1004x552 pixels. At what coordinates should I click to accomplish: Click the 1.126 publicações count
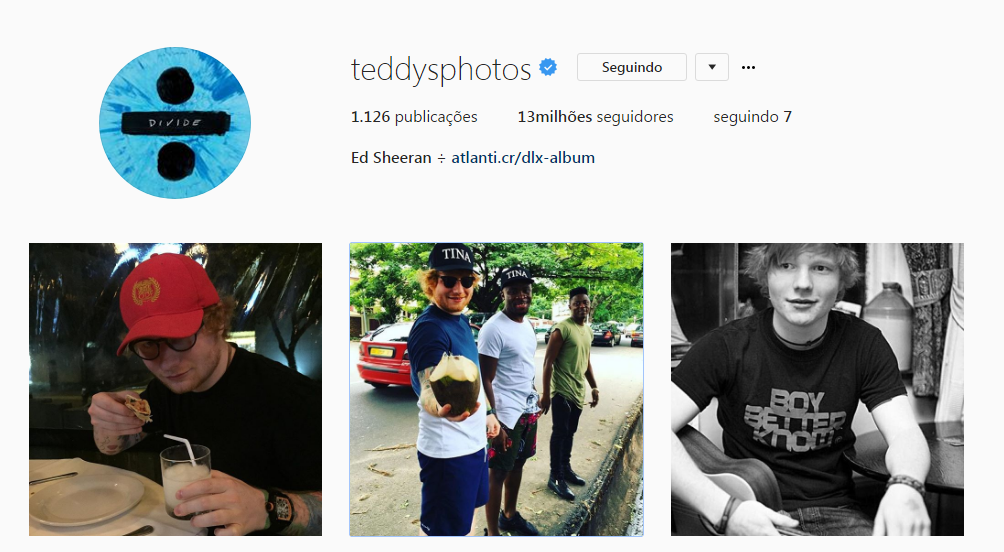[414, 117]
